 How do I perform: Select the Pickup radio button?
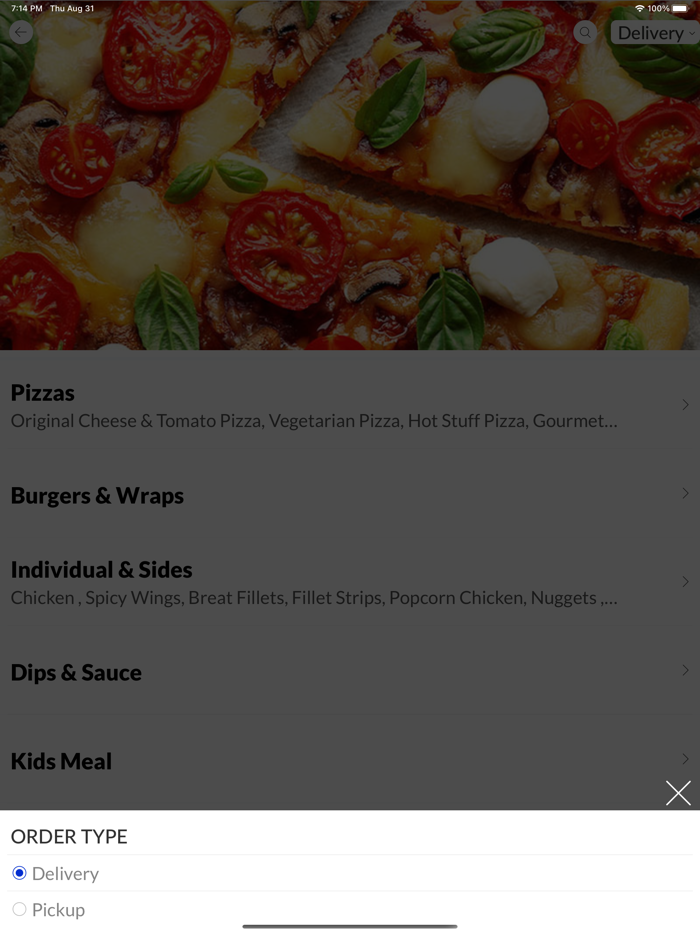[18, 909]
